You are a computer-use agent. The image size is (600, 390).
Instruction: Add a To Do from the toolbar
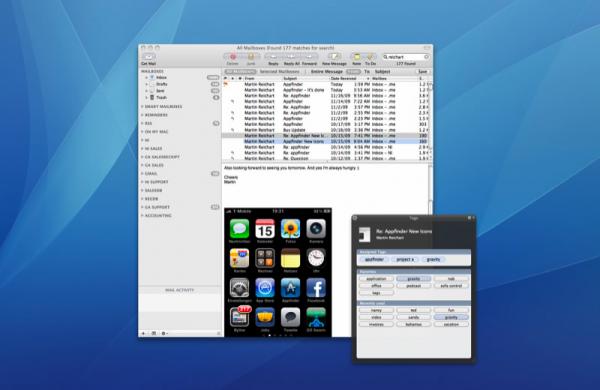click(x=370, y=57)
